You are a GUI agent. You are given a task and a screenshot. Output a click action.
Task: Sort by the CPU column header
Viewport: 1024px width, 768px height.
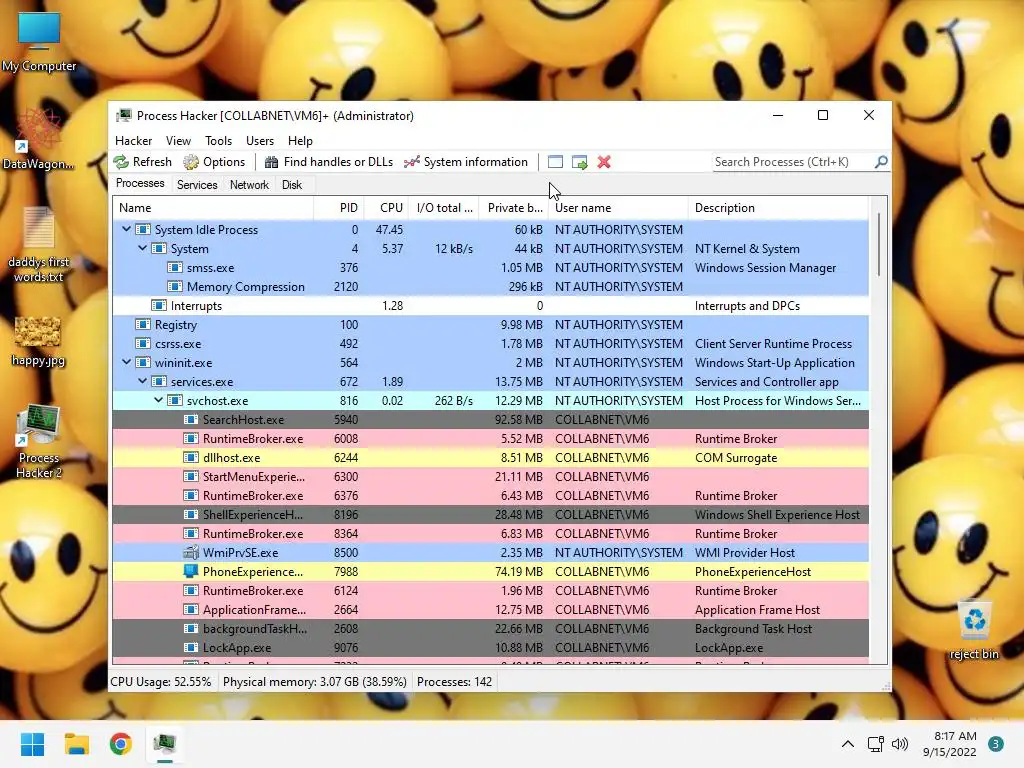386,208
